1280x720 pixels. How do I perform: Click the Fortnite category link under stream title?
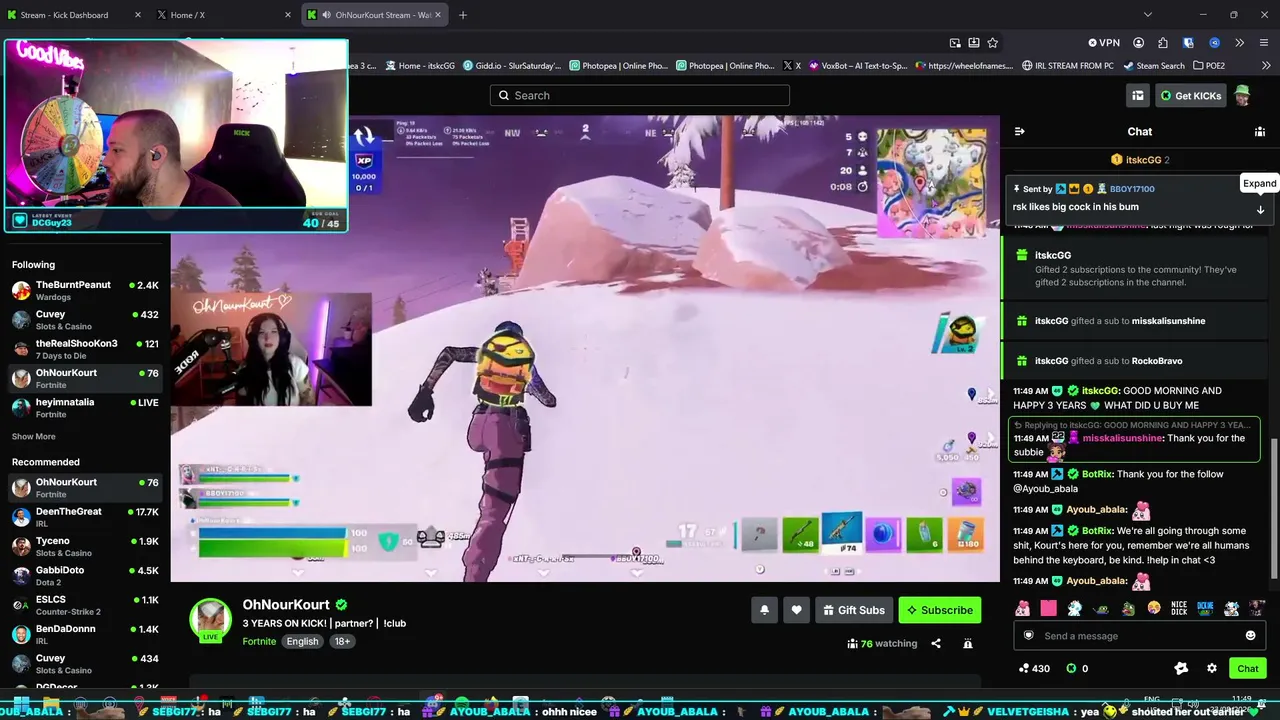click(x=259, y=641)
